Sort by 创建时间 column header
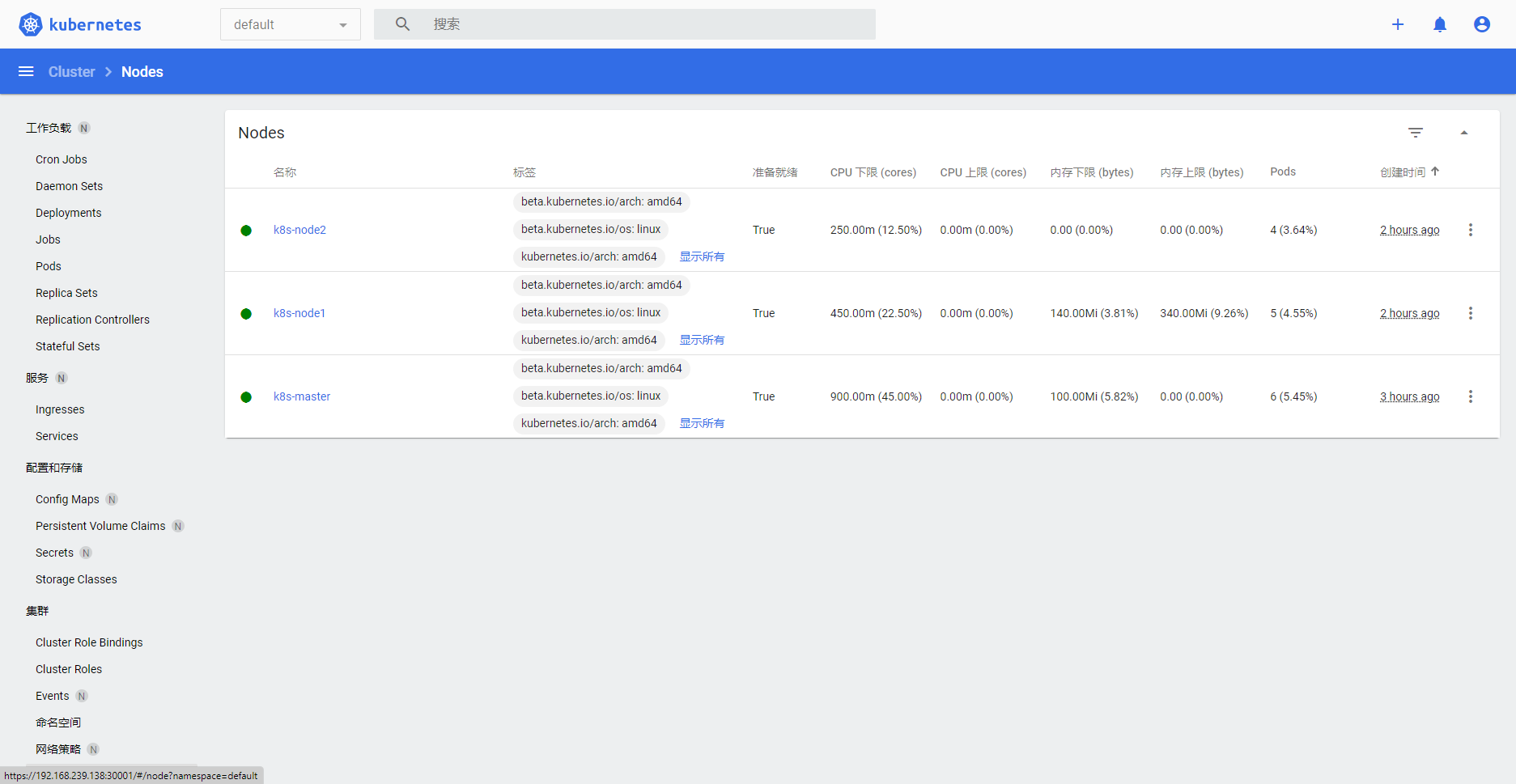 pos(1403,172)
